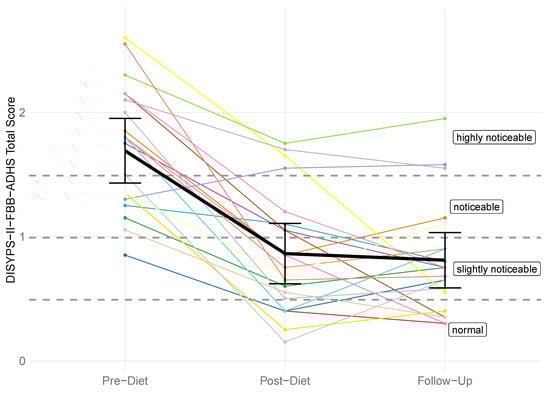Click the 'highly noticeable' label box
550x393 pixels.
[x=494, y=138]
